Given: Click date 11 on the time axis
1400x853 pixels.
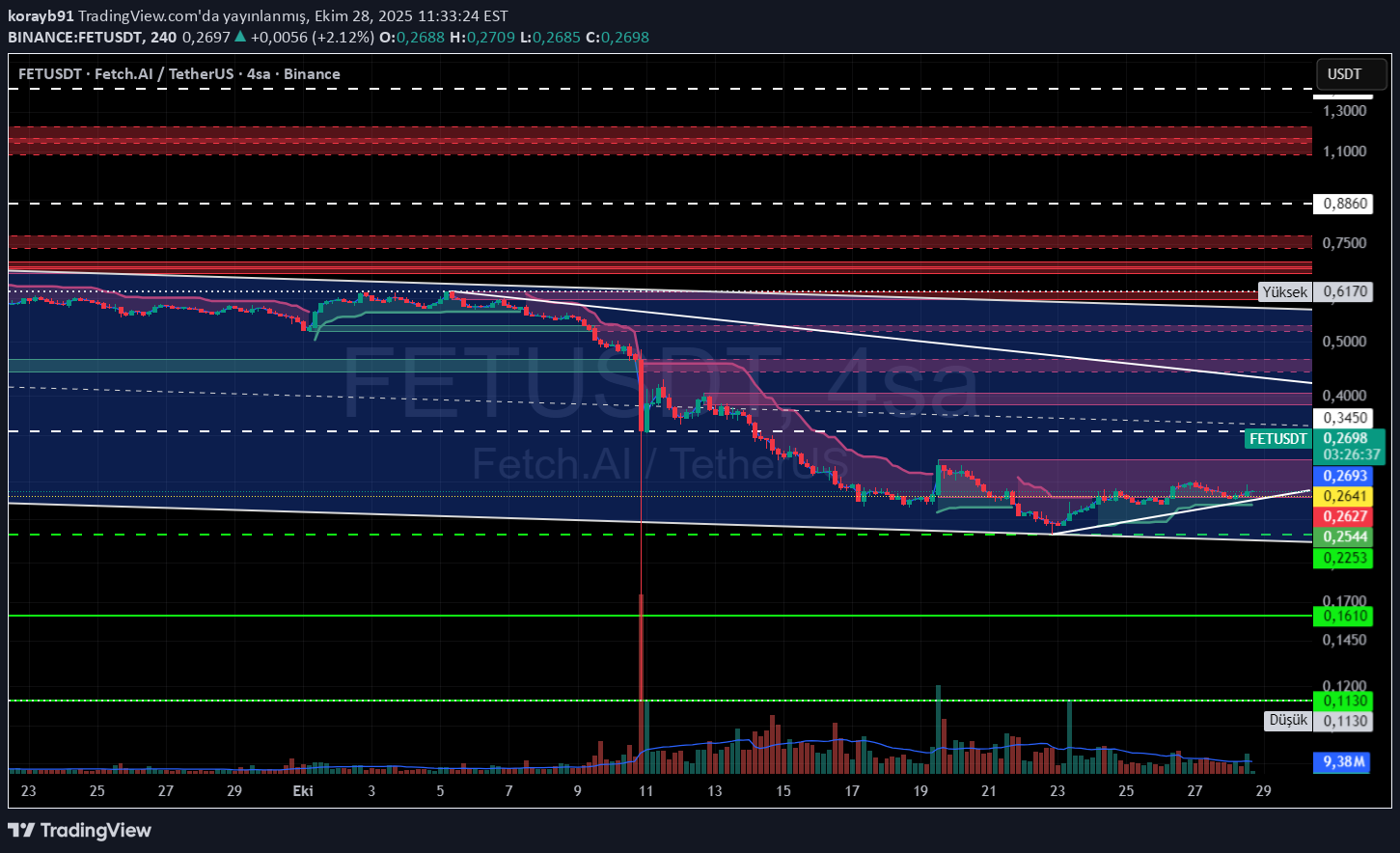Looking at the screenshot, I should tap(645, 791).
